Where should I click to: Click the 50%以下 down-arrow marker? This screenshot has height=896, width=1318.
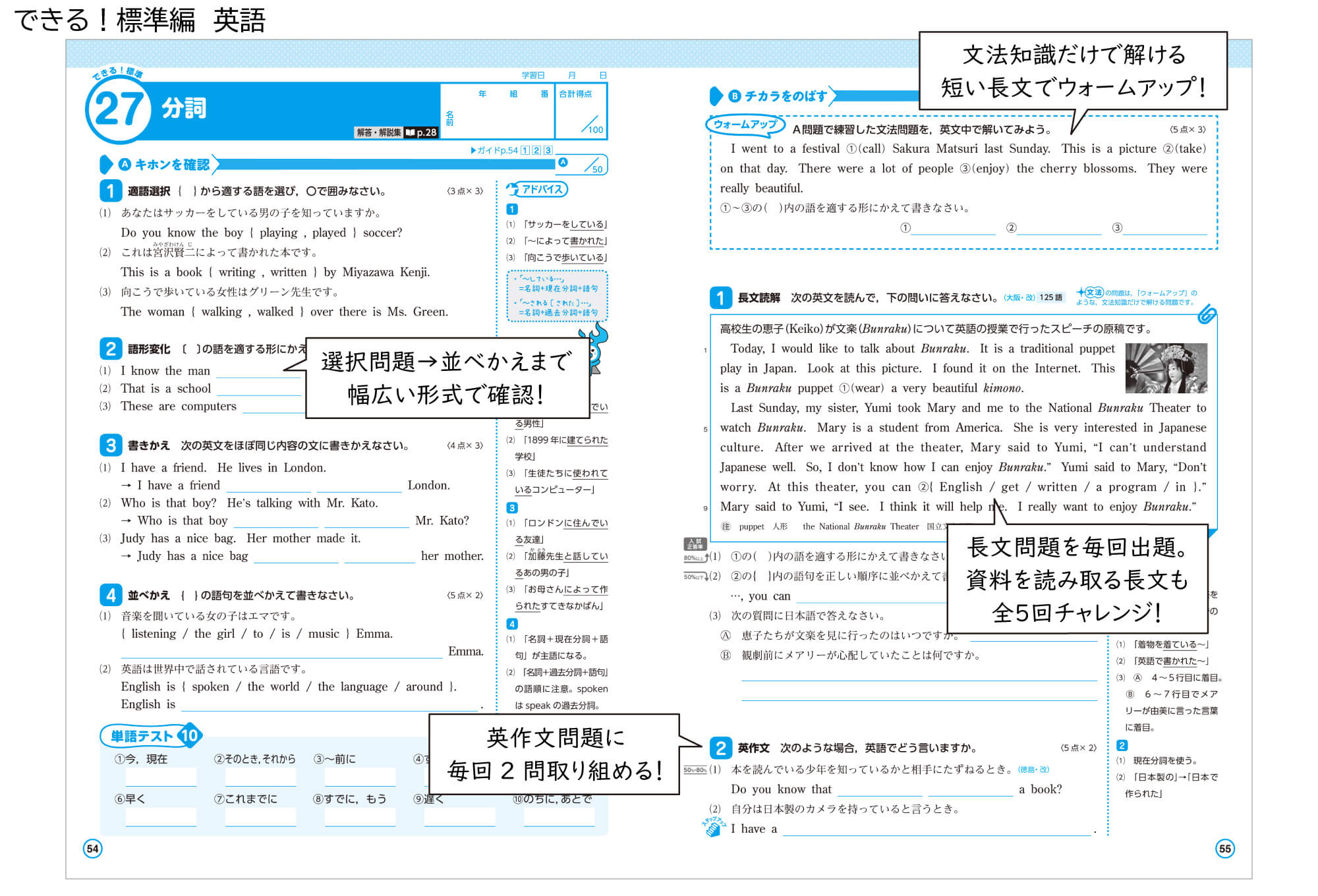(695, 577)
